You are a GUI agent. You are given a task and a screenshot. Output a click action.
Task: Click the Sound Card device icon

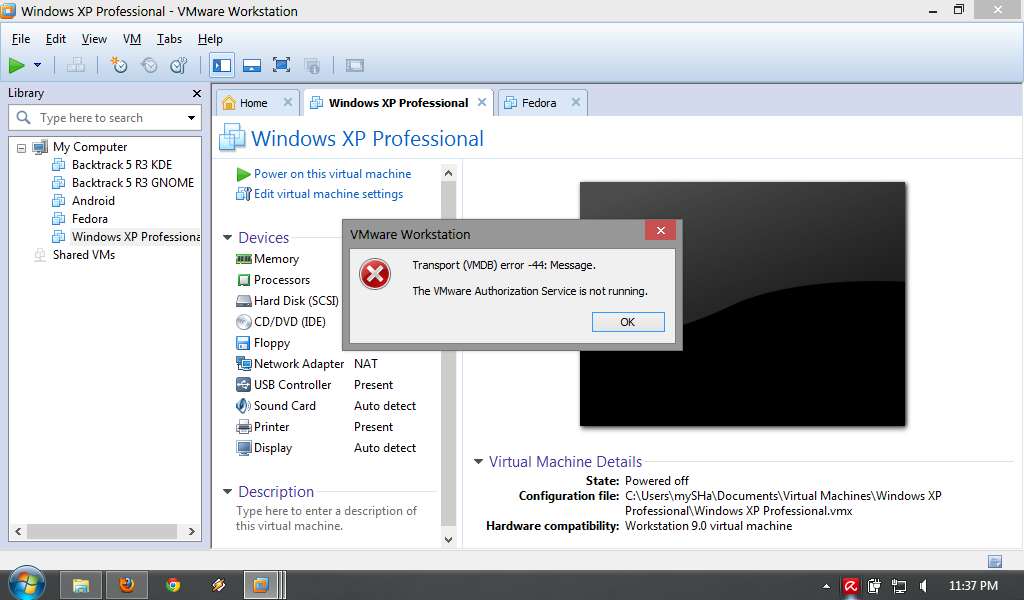point(243,406)
